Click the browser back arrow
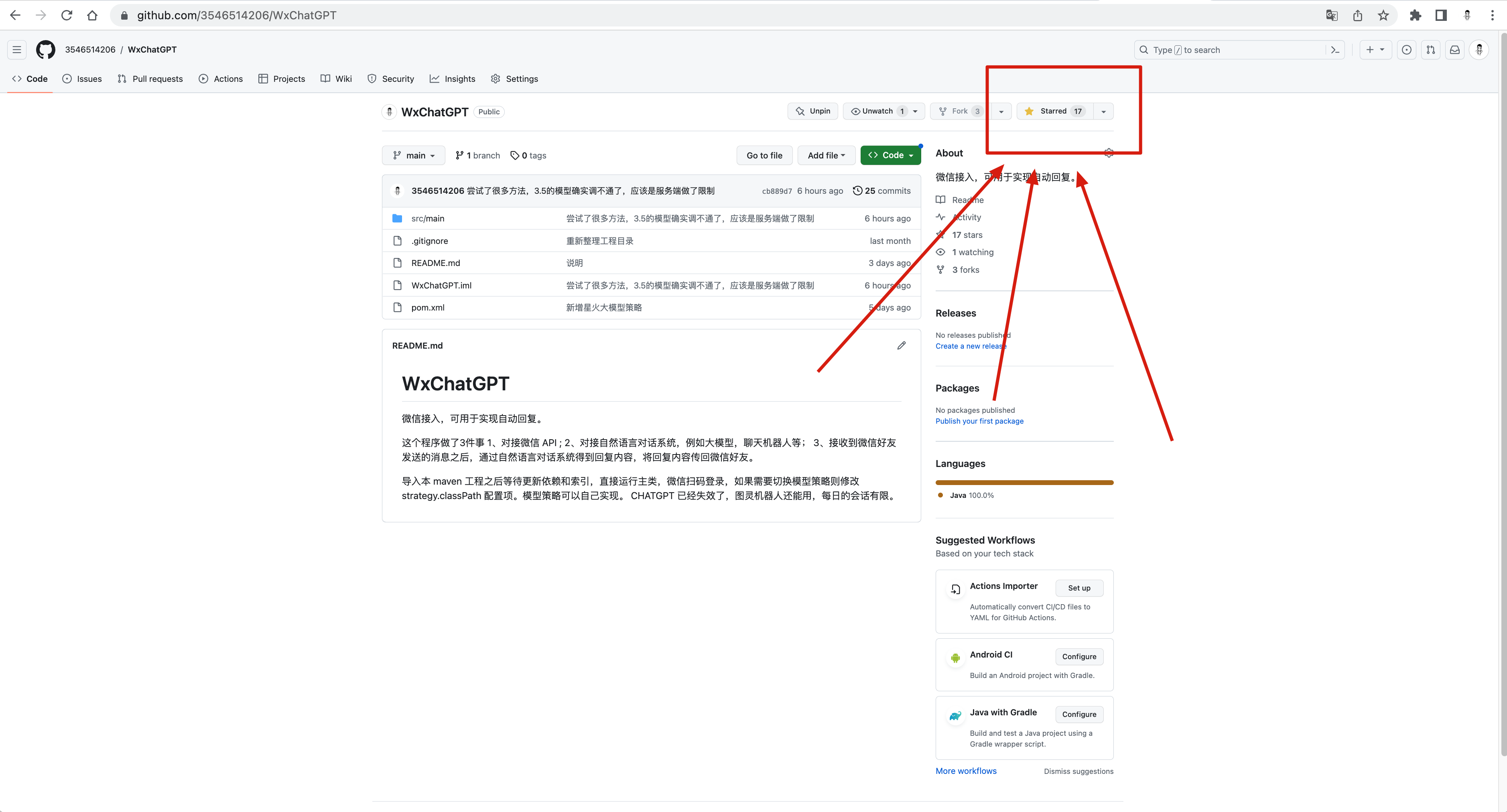The width and height of the screenshot is (1507, 812). (x=15, y=15)
